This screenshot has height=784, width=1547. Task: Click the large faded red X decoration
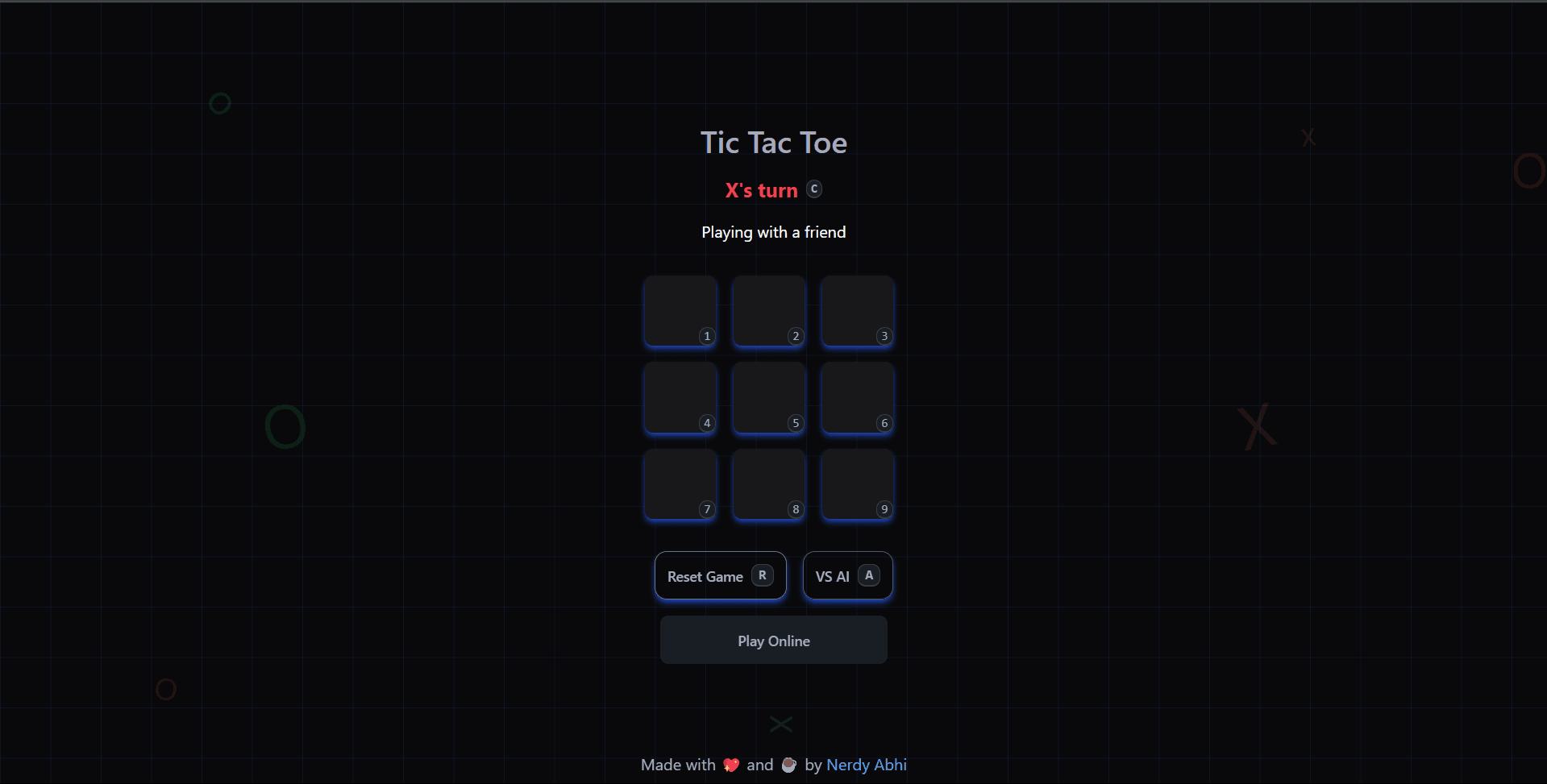pos(1258,426)
